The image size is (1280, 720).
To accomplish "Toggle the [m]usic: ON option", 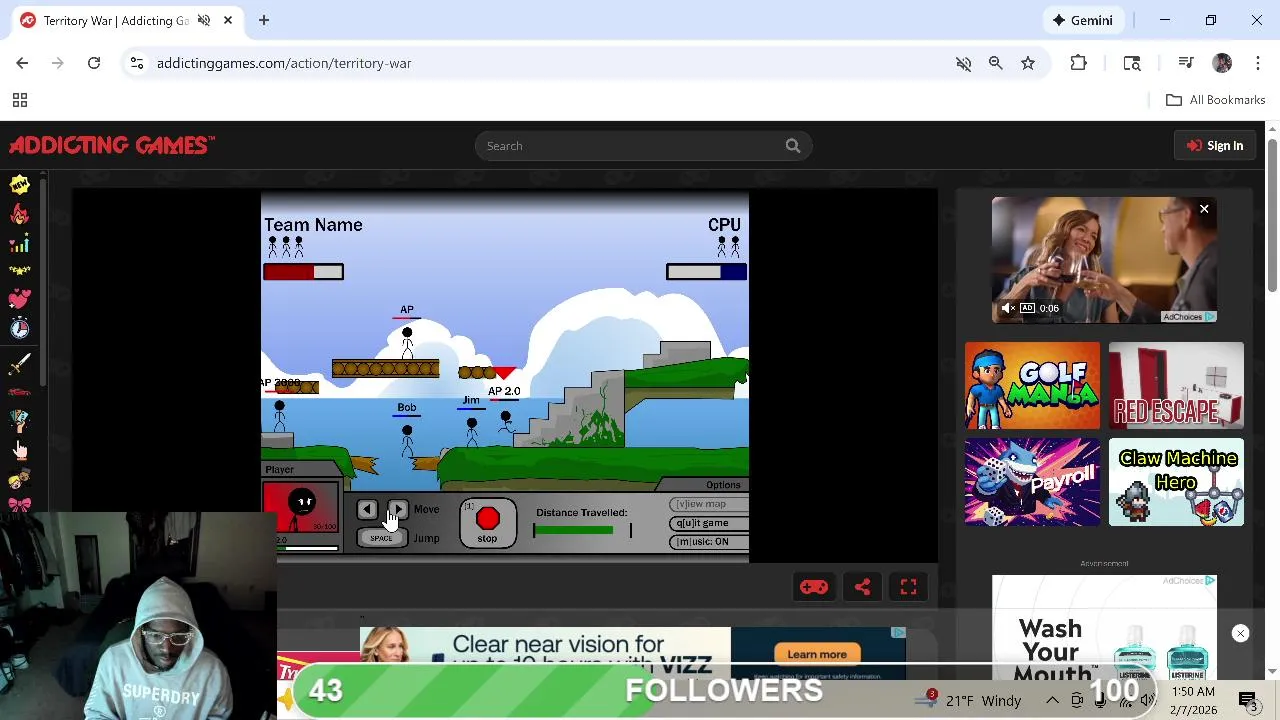I will pos(711,542).
